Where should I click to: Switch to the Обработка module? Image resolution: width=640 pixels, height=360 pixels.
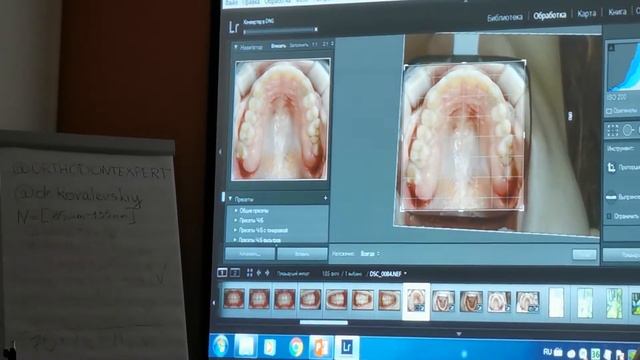(x=549, y=15)
